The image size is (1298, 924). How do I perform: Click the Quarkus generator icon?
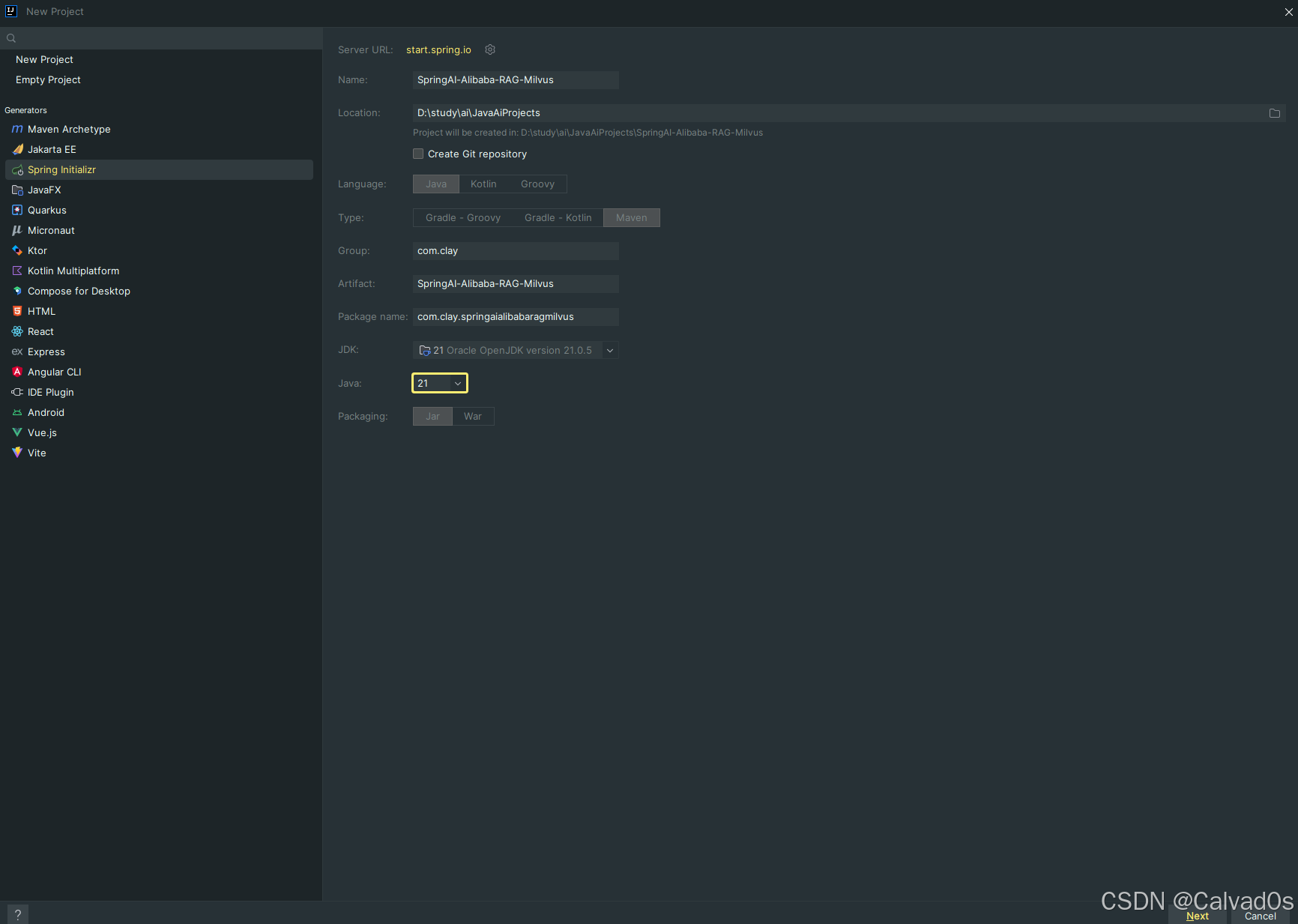[x=17, y=210]
